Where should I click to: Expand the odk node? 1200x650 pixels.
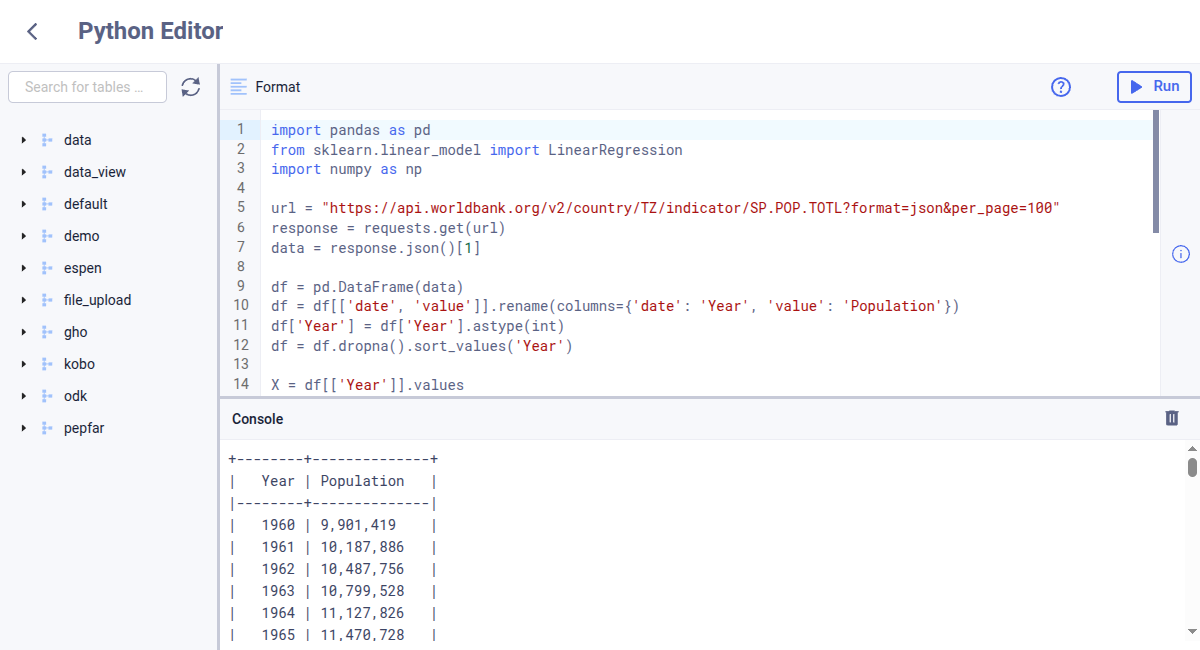[x=23, y=395]
